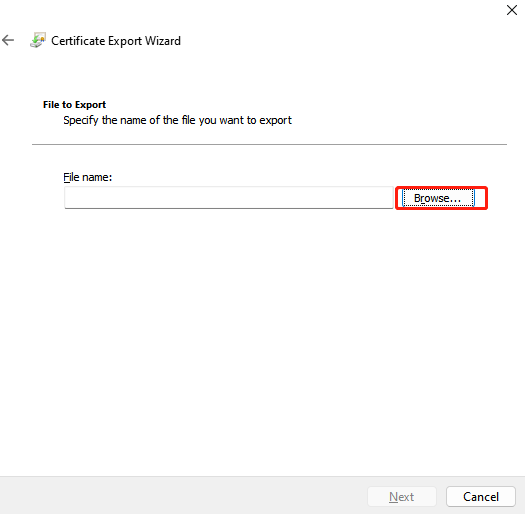This screenshot has width=525, height=514.
Task: Cancel the certificate export
Action: (480, 497)
